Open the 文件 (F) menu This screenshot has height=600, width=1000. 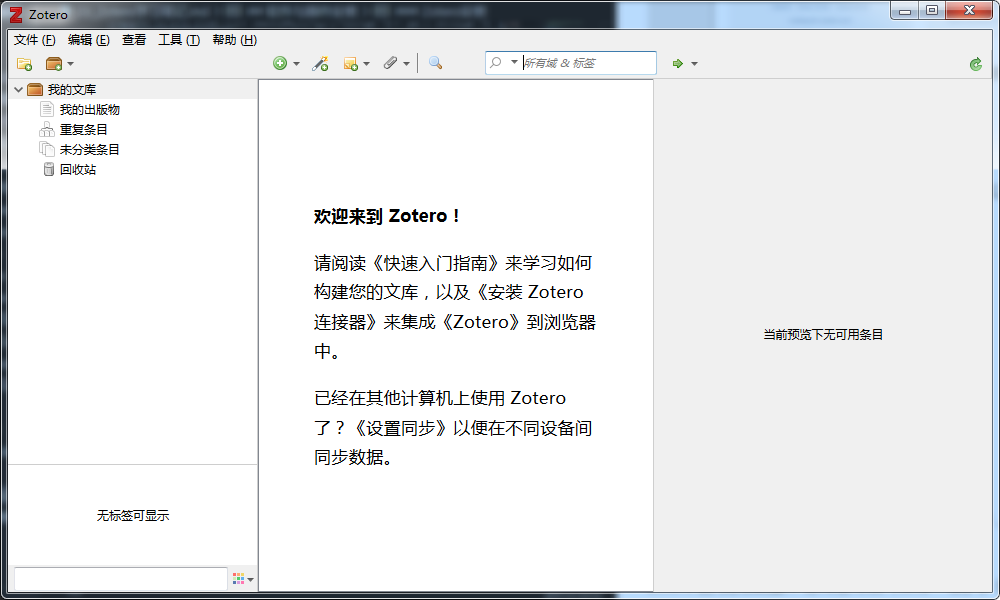point(34,40)
